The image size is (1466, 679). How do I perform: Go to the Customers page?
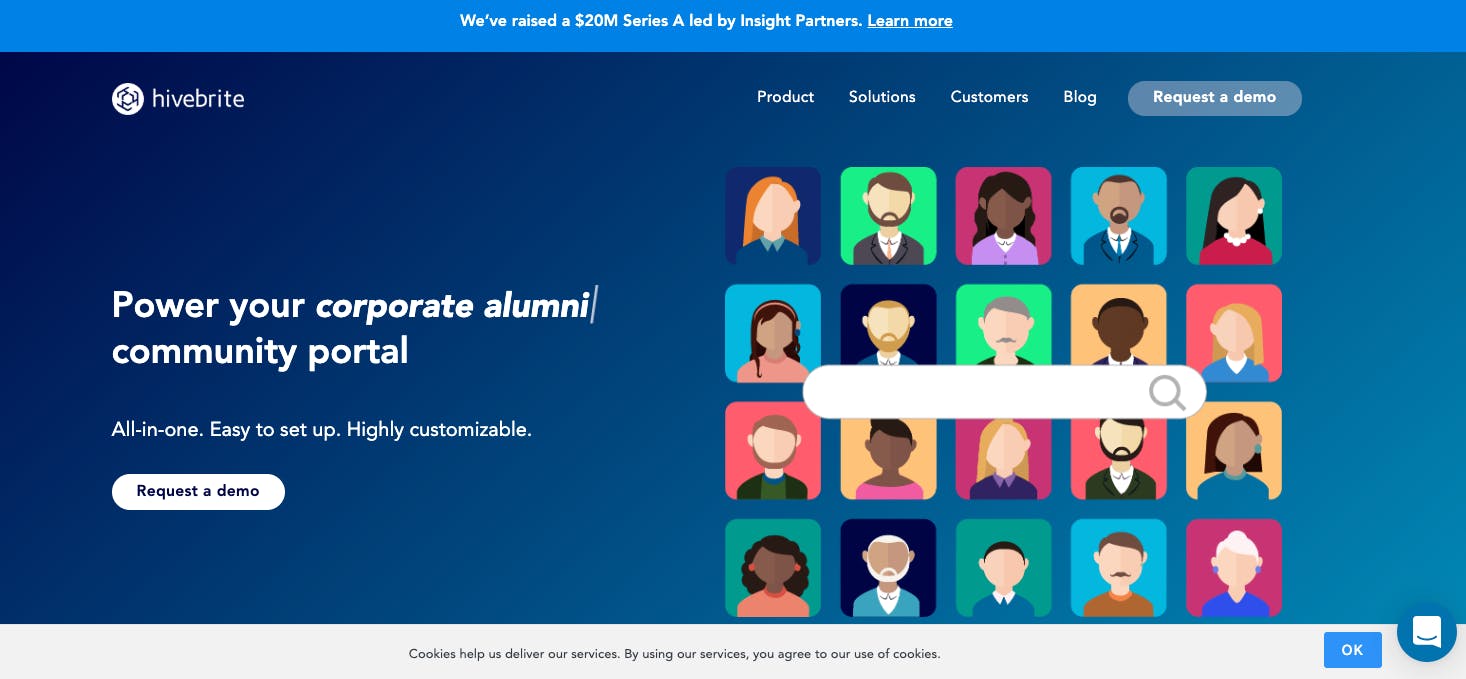click(x=989, y=97)
